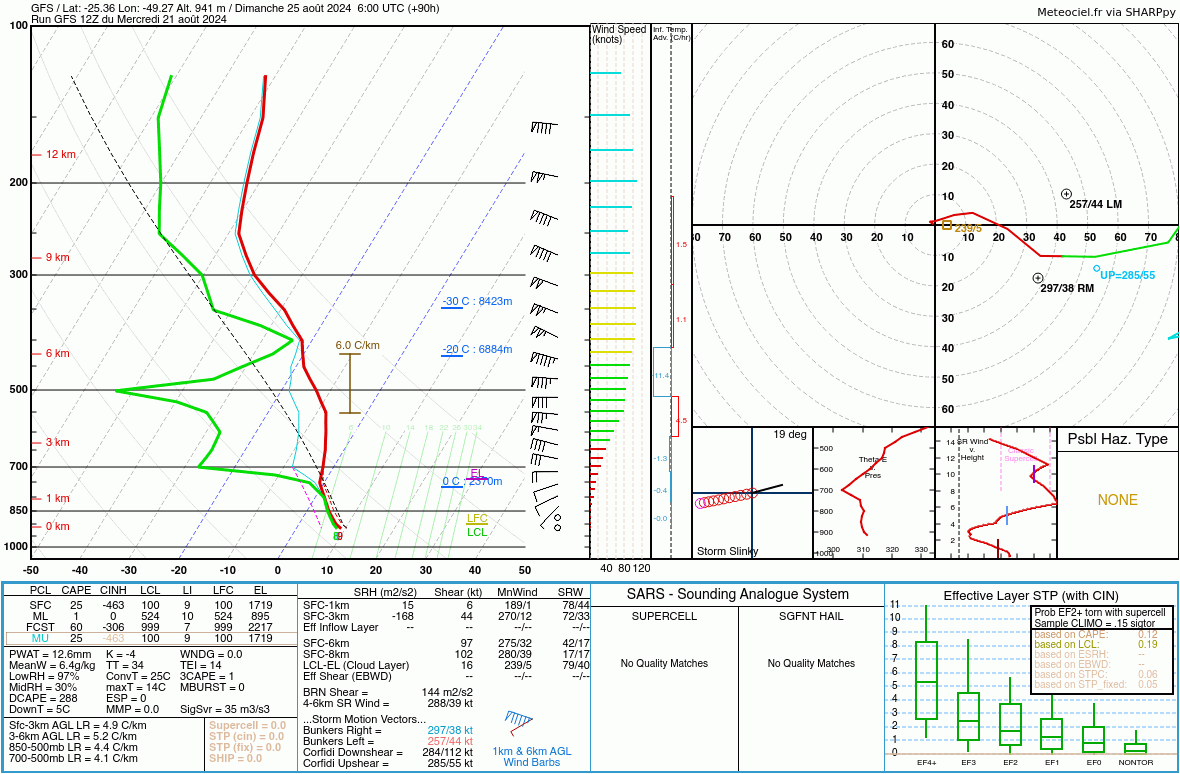Click the 0 C : 2570m freezing level label
Image resolution: width=1180 pixels, height=774 pixels.
[x=472, y=481]
